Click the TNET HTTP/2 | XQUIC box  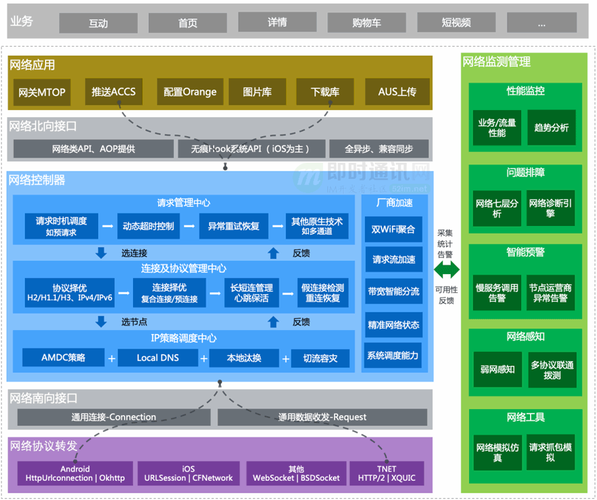click(386, 473)
